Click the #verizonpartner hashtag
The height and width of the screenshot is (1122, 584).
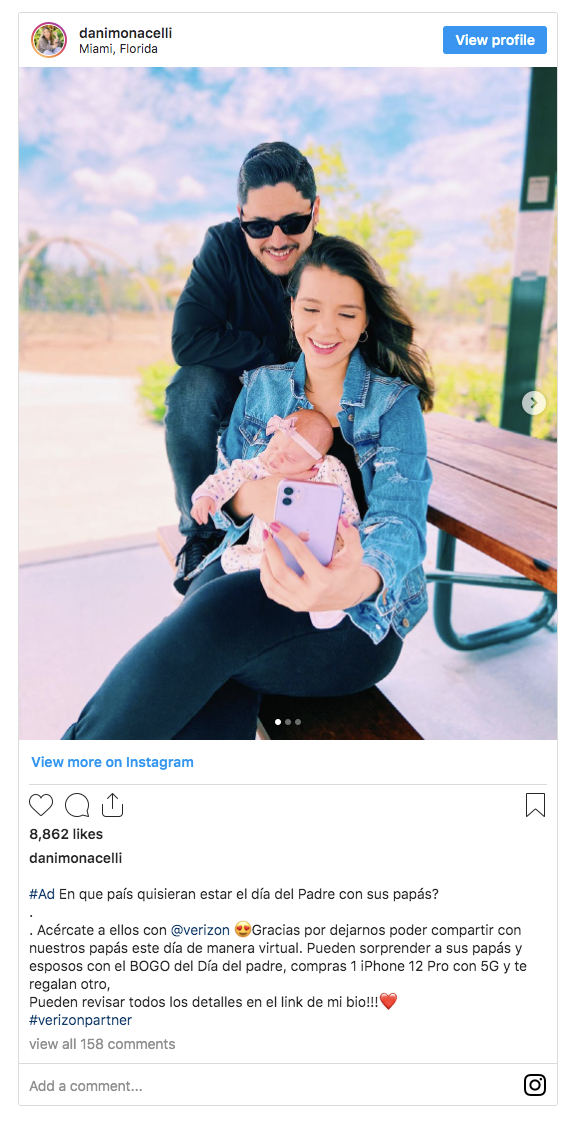80,1020
